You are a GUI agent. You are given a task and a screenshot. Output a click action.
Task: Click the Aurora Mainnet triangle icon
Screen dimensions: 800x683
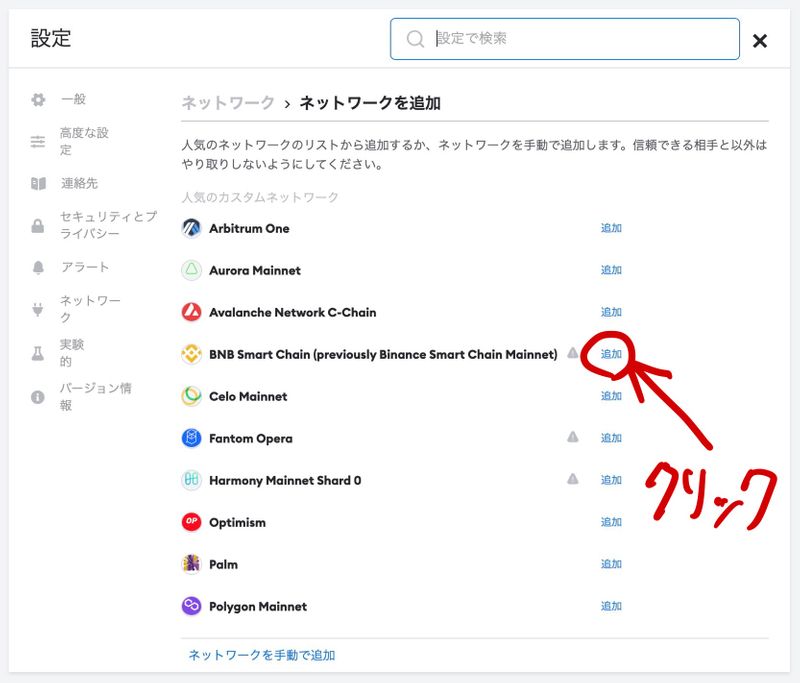point(191,270)
